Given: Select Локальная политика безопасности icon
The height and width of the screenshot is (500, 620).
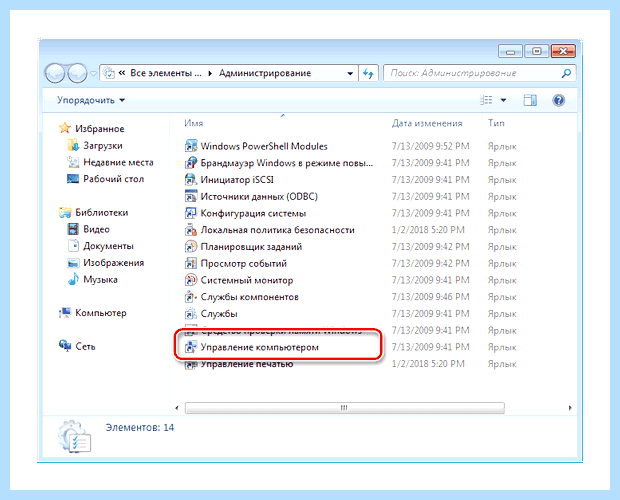Looking at the screenshot, I should pyautogui.click(x=191, y=230).
